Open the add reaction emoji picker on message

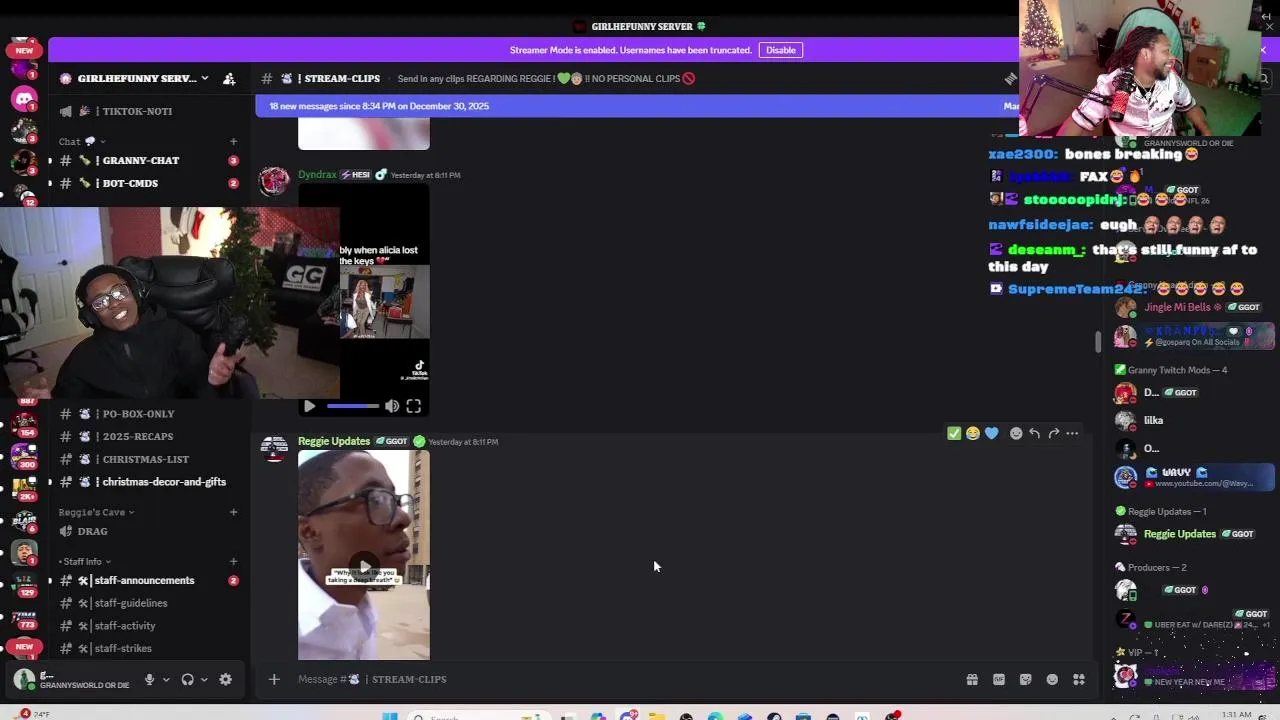(x=1016, y=433)
